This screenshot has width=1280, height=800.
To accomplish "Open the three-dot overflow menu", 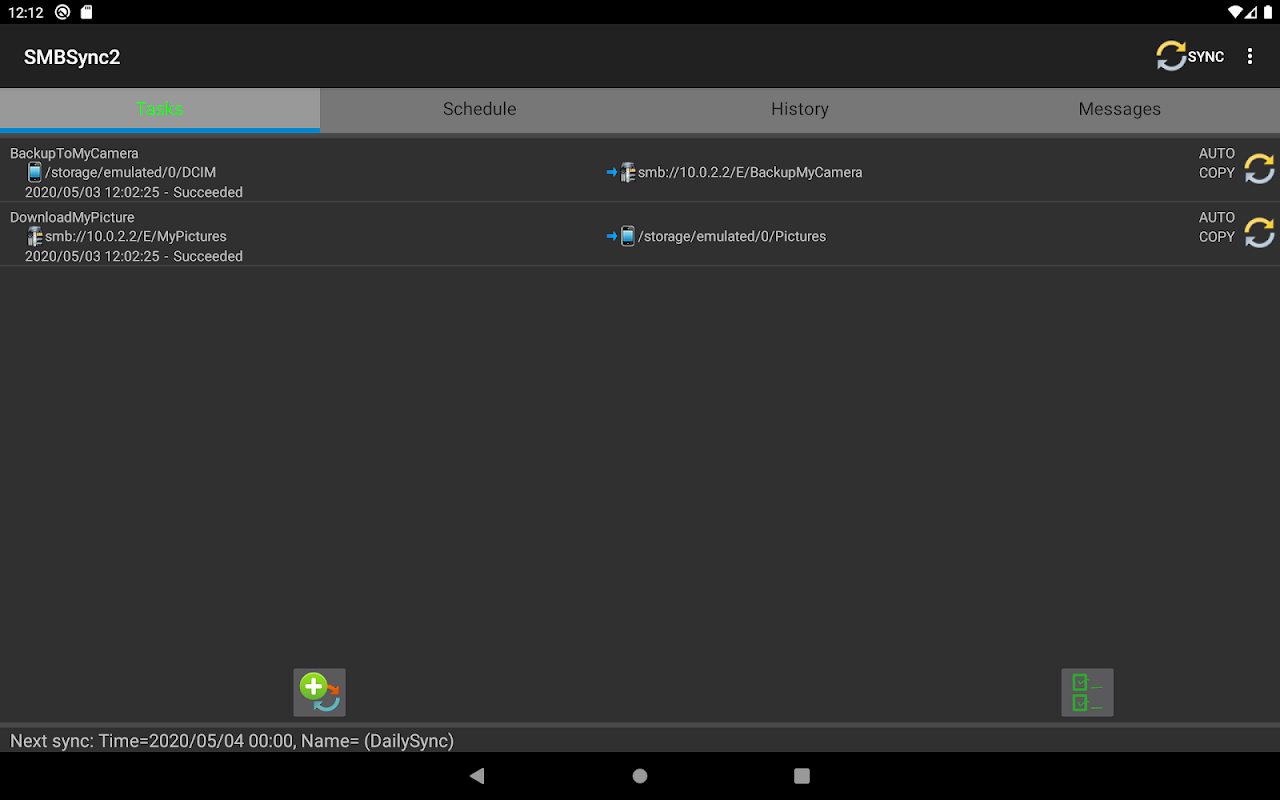I will (1250, 56).
